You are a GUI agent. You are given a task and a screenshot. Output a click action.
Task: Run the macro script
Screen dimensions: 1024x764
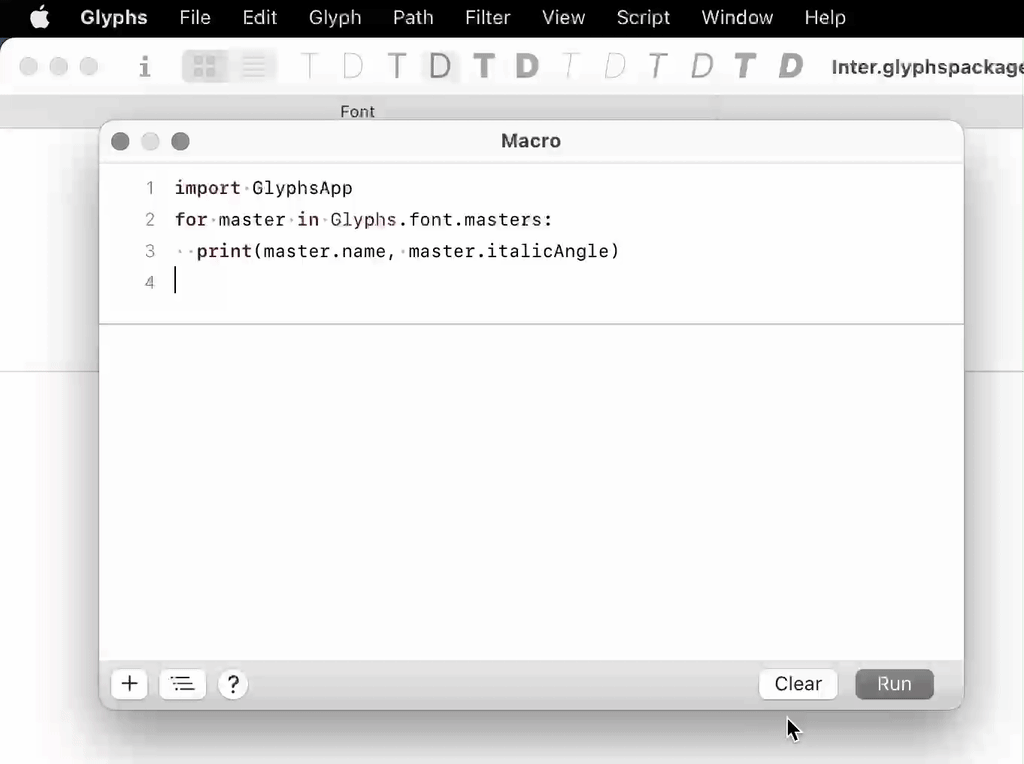coord(894,684)
